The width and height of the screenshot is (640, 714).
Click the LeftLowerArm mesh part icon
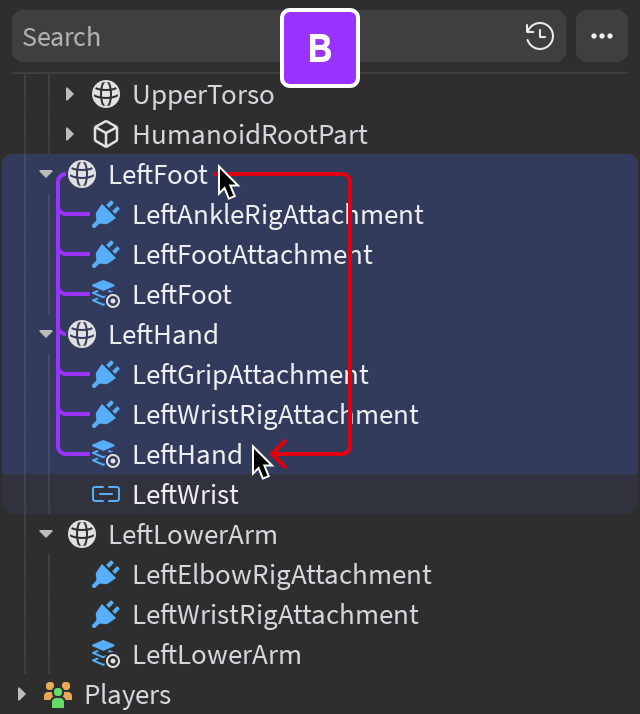pos(81,534)
